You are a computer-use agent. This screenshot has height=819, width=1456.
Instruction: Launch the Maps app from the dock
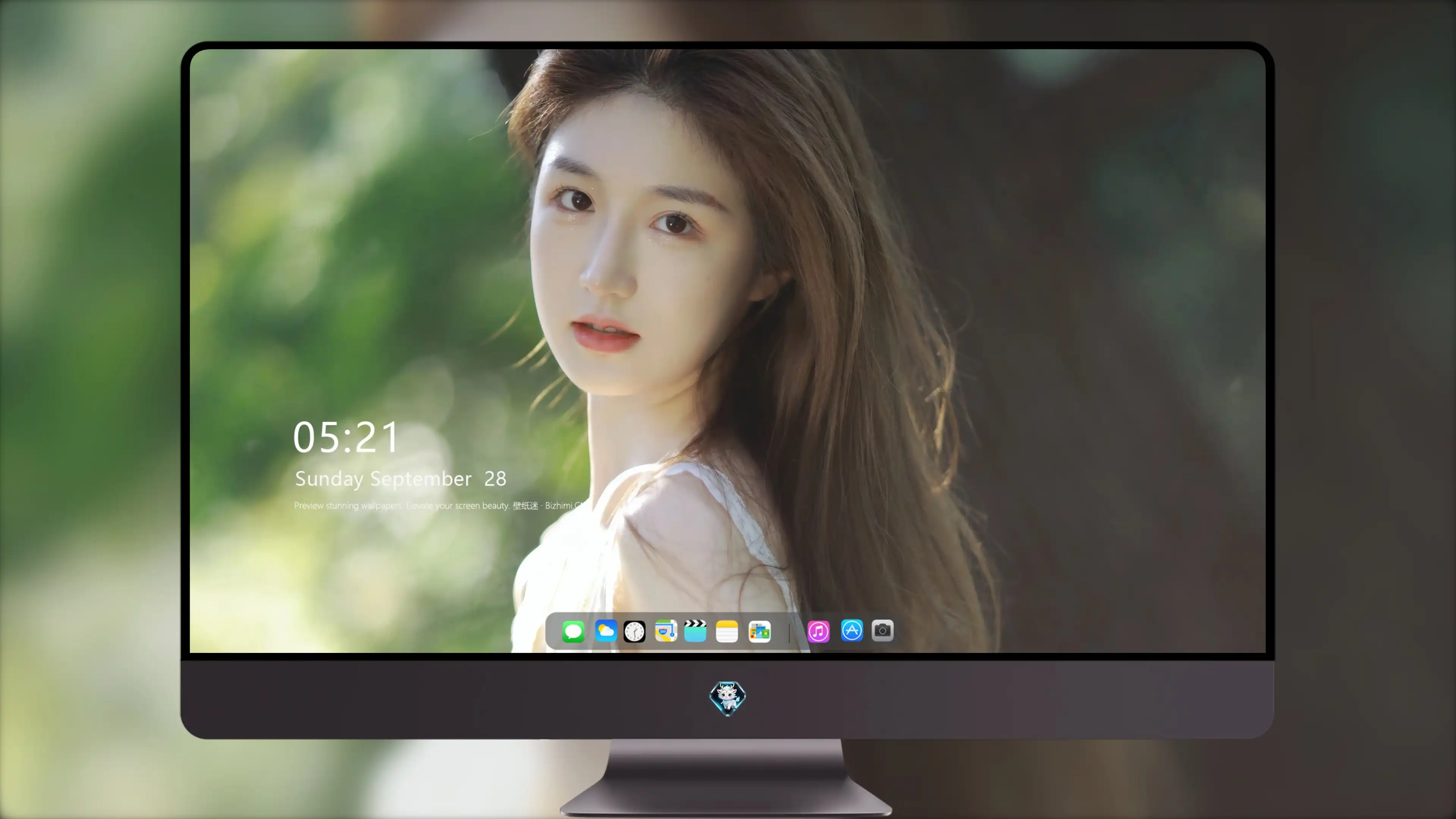click(x=666, y=631)
